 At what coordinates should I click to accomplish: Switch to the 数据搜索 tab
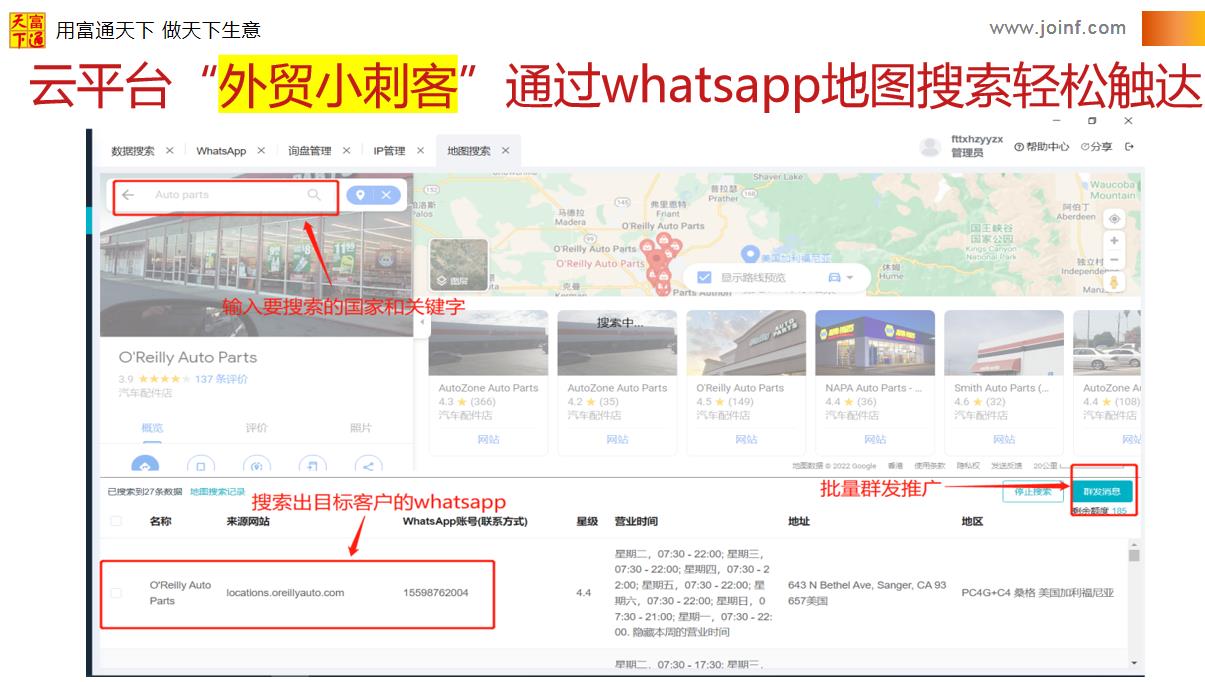(x=133, y=151)
